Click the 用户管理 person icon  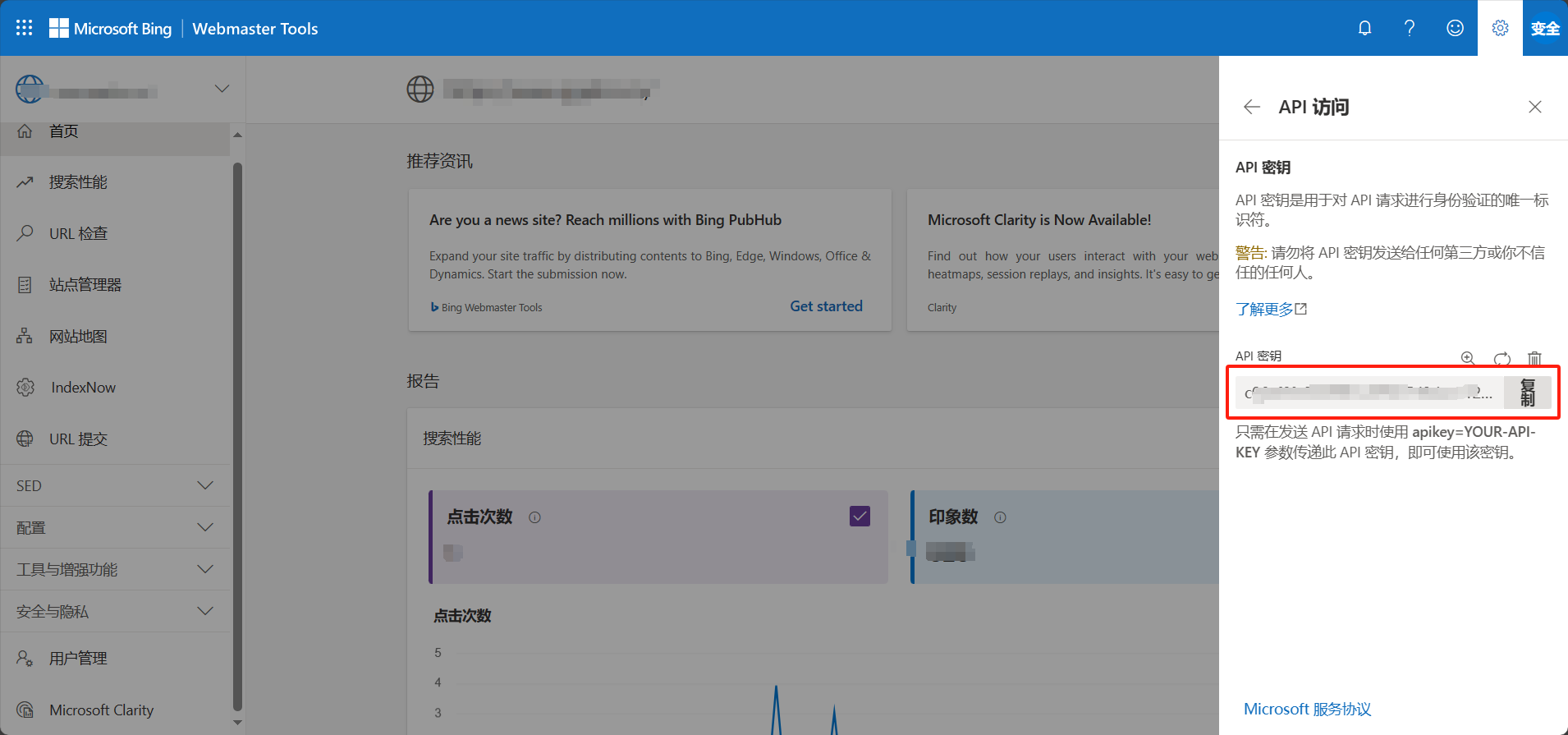coord(25,659)
